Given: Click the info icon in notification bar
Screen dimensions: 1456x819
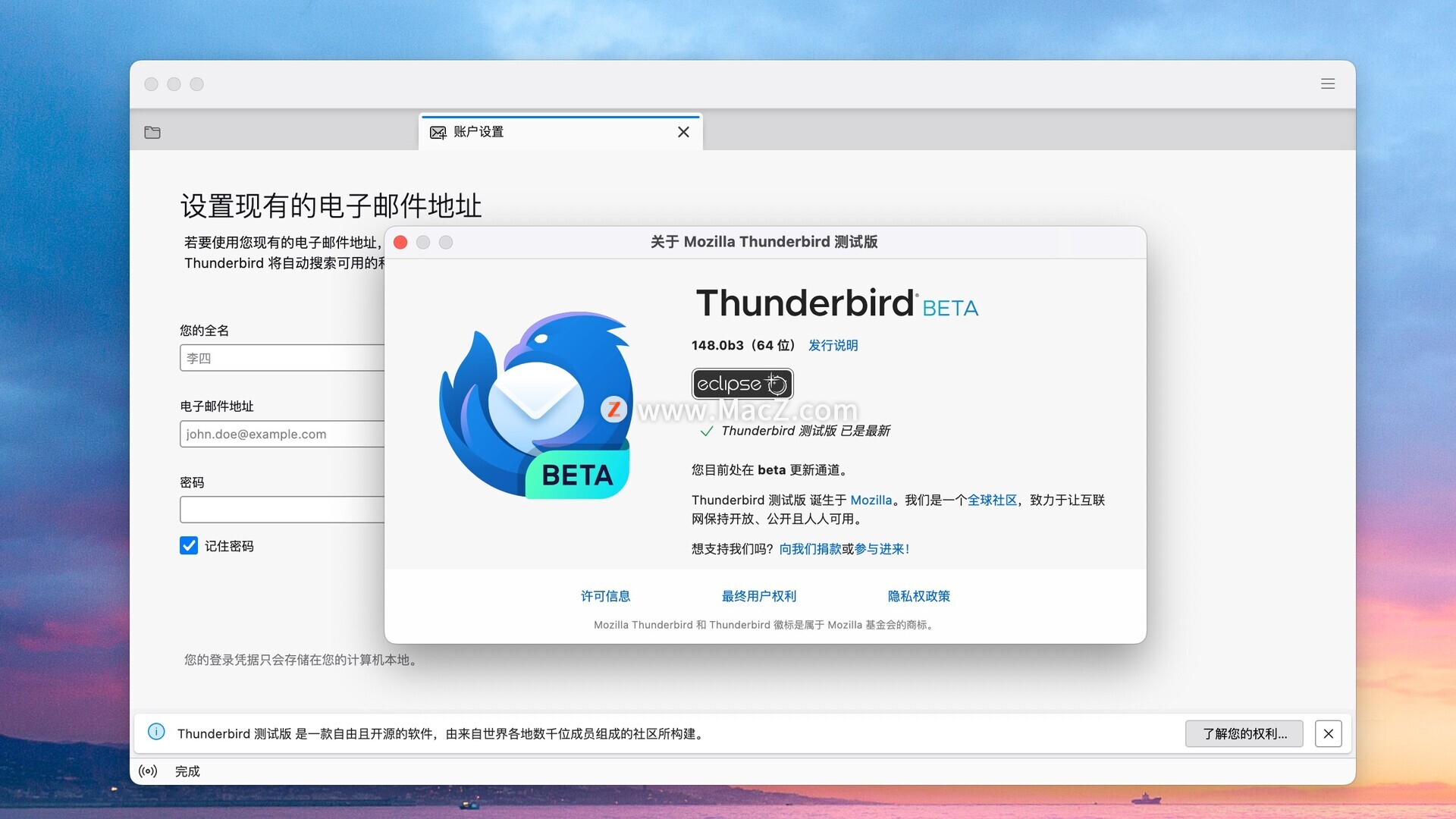Looking at the screenshot, I should [x=156, y=732].
